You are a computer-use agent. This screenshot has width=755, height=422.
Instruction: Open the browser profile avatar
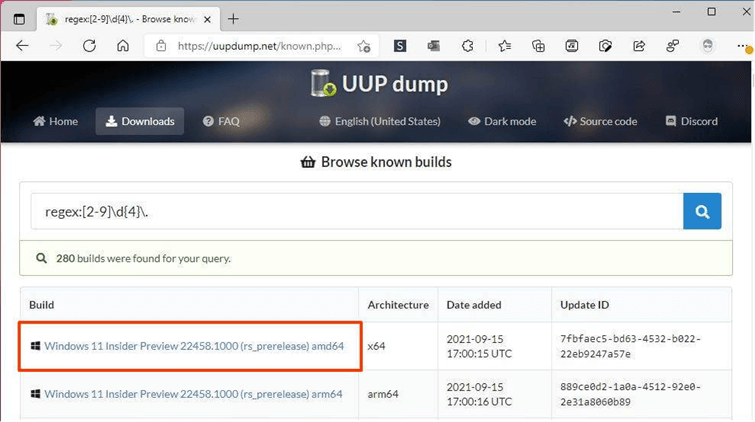tap(707, 45)
